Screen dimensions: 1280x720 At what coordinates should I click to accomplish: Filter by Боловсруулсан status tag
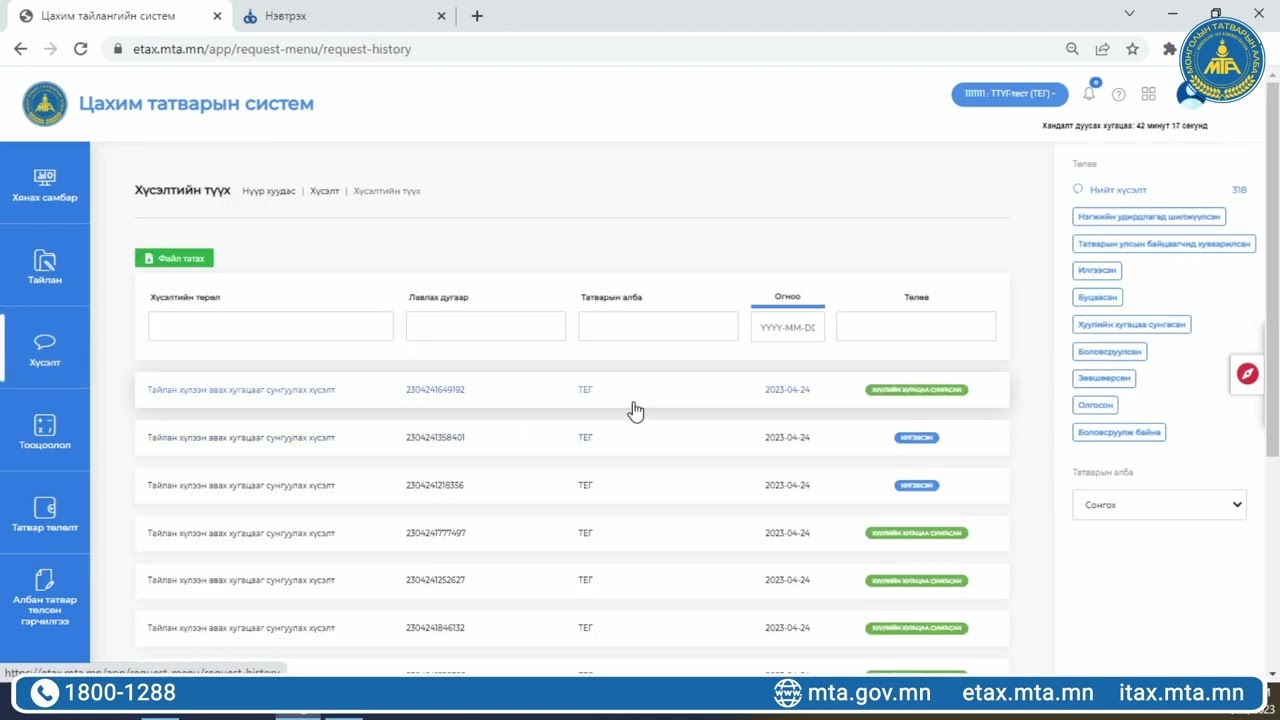pos(1110,351)
